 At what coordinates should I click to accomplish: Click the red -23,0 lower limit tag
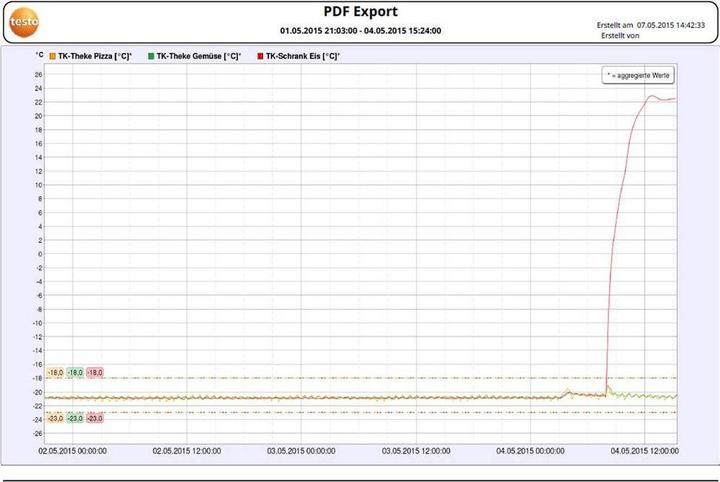[x=95, y=418]
